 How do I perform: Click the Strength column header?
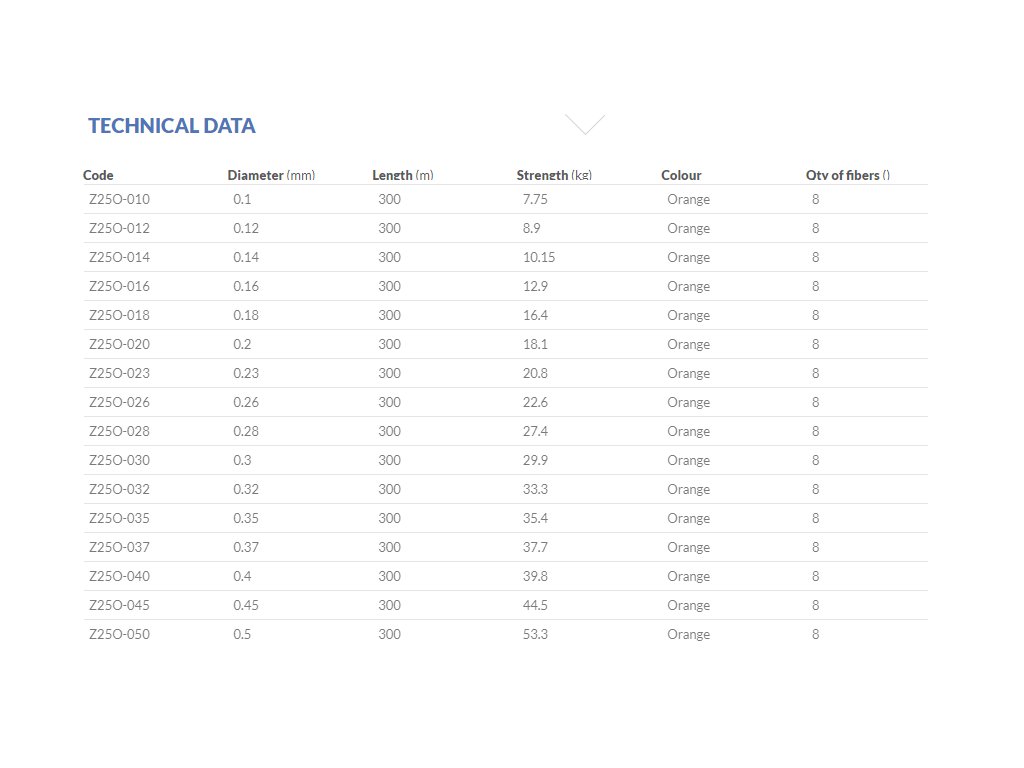tap(554, 175)
